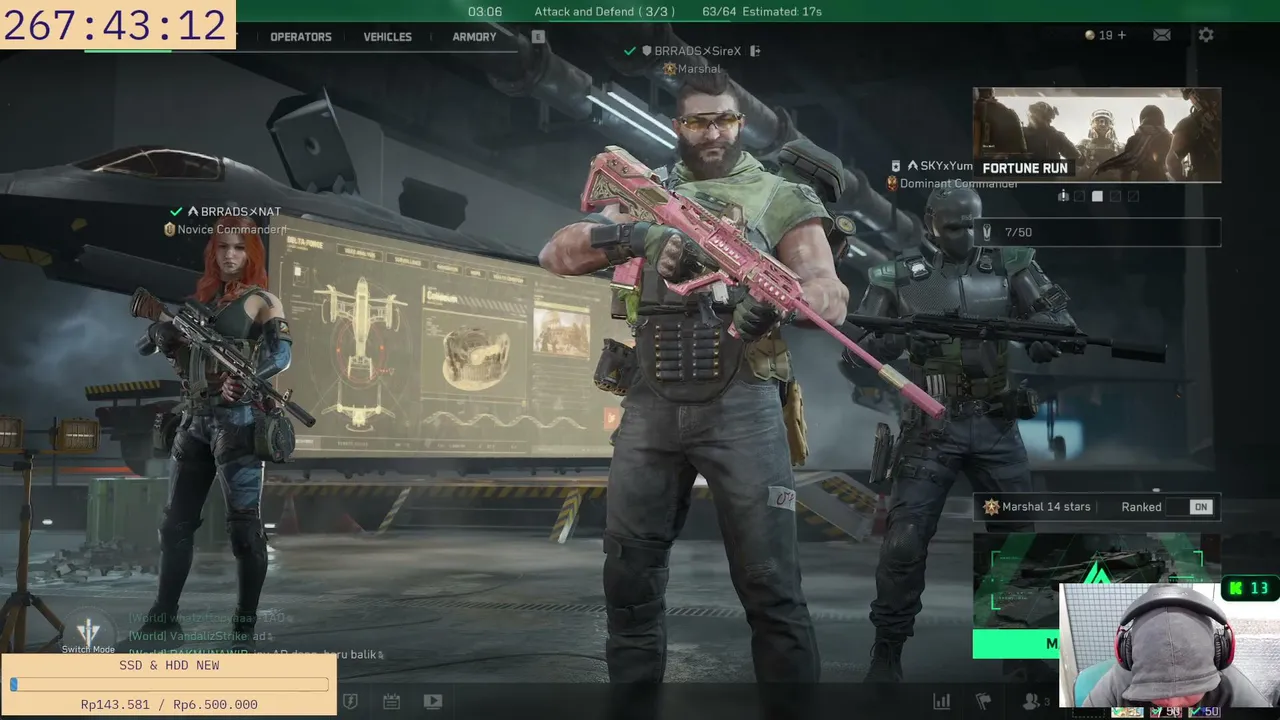
Task: Open the friends list people icon
Action: [1030, 701]
